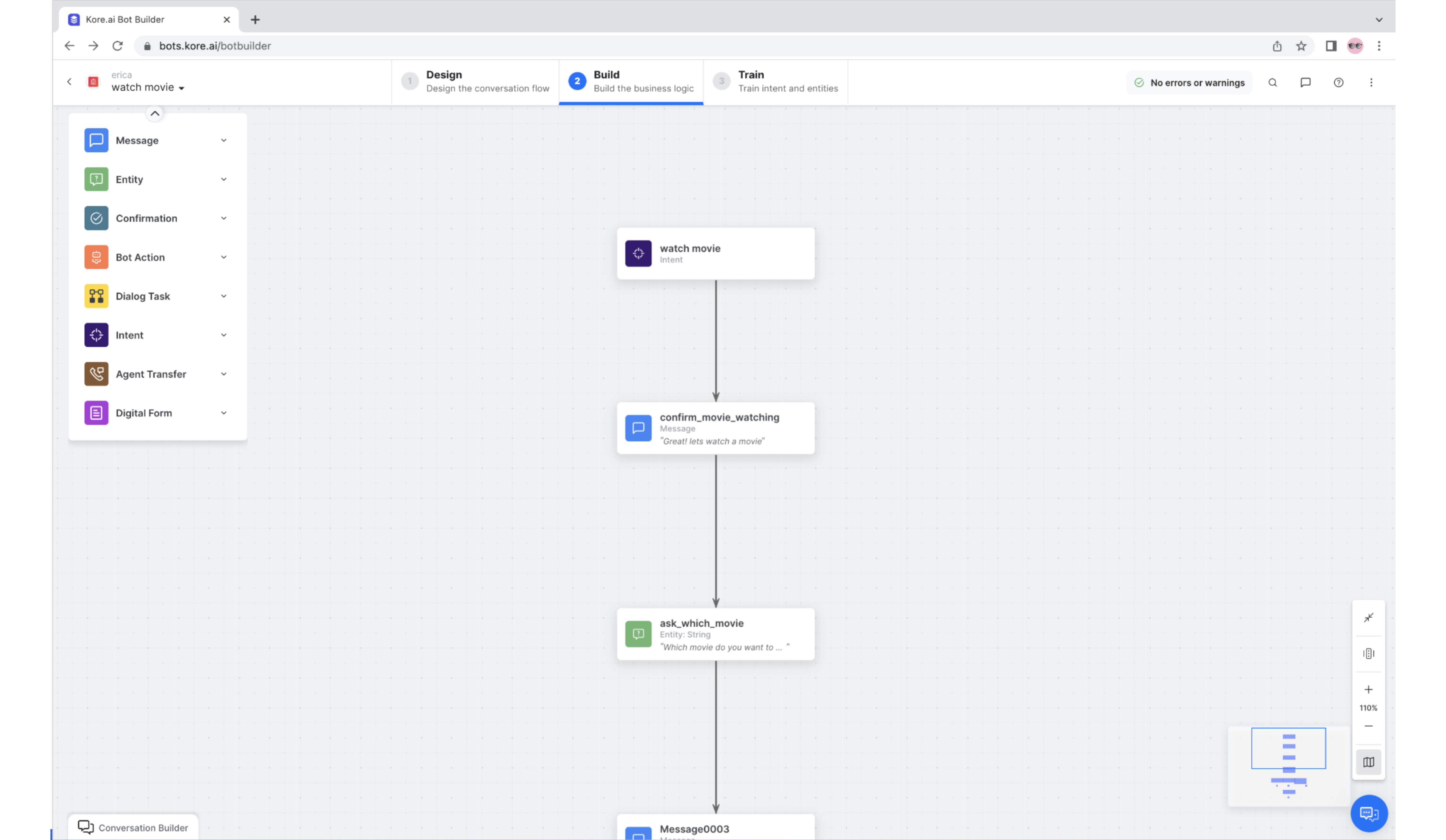Click the Message node type icon
This screenshot has width=1446, height=840.
click(97, 140)
